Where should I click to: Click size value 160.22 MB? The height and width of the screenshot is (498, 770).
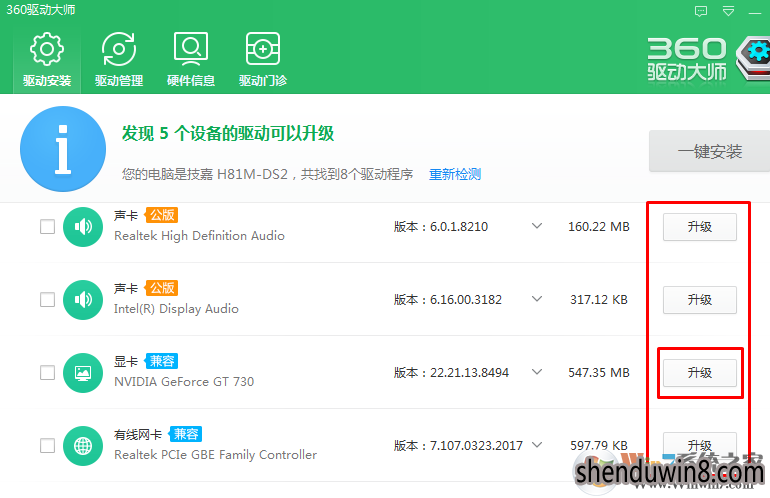pos(599,227)
